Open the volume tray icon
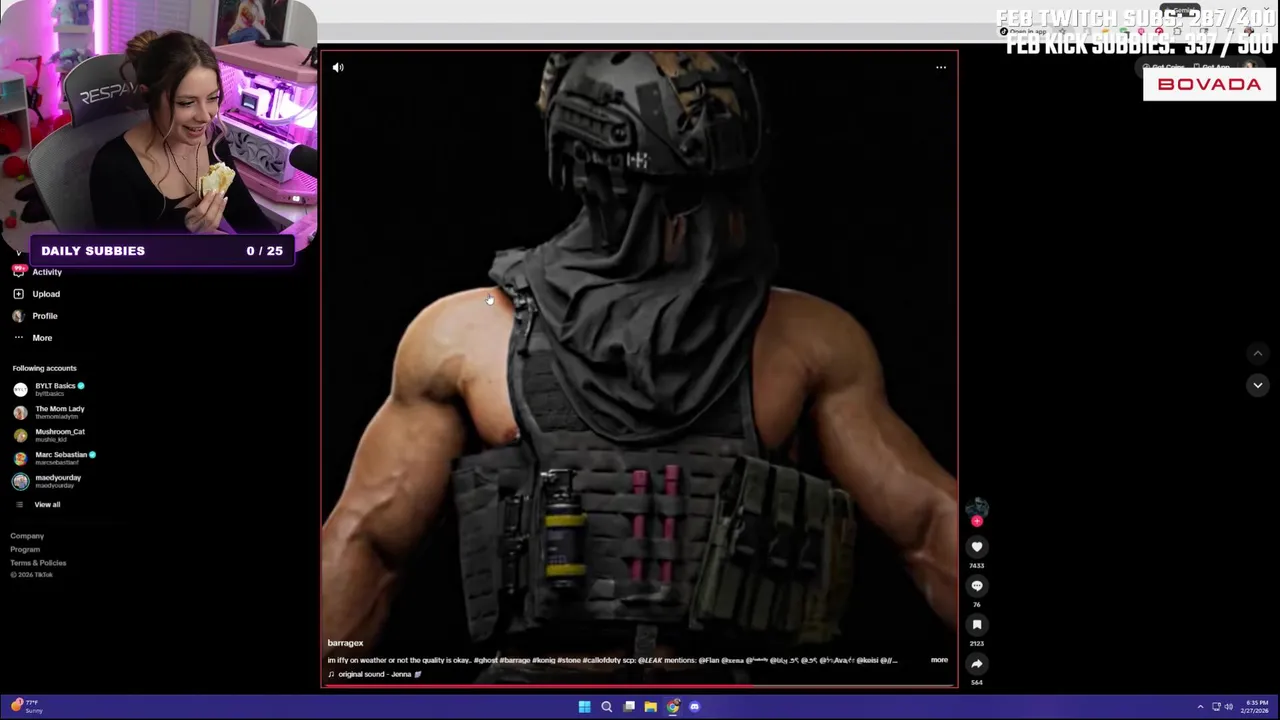 coord(1228,707)
